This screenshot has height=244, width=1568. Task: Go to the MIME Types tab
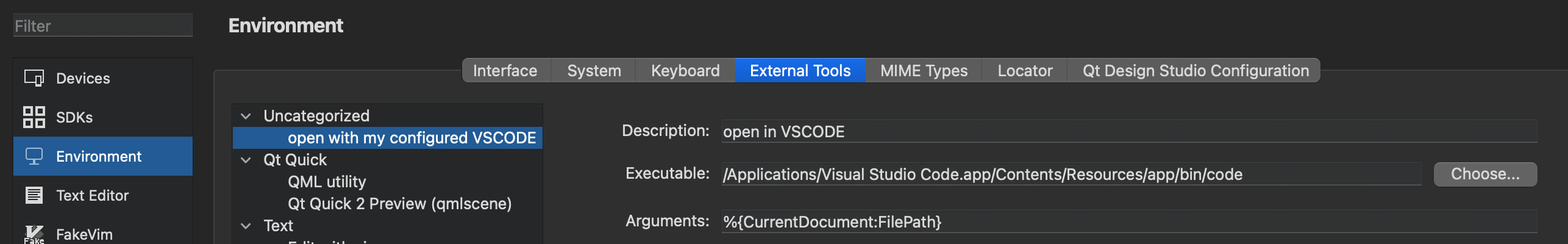click(924, 71)
